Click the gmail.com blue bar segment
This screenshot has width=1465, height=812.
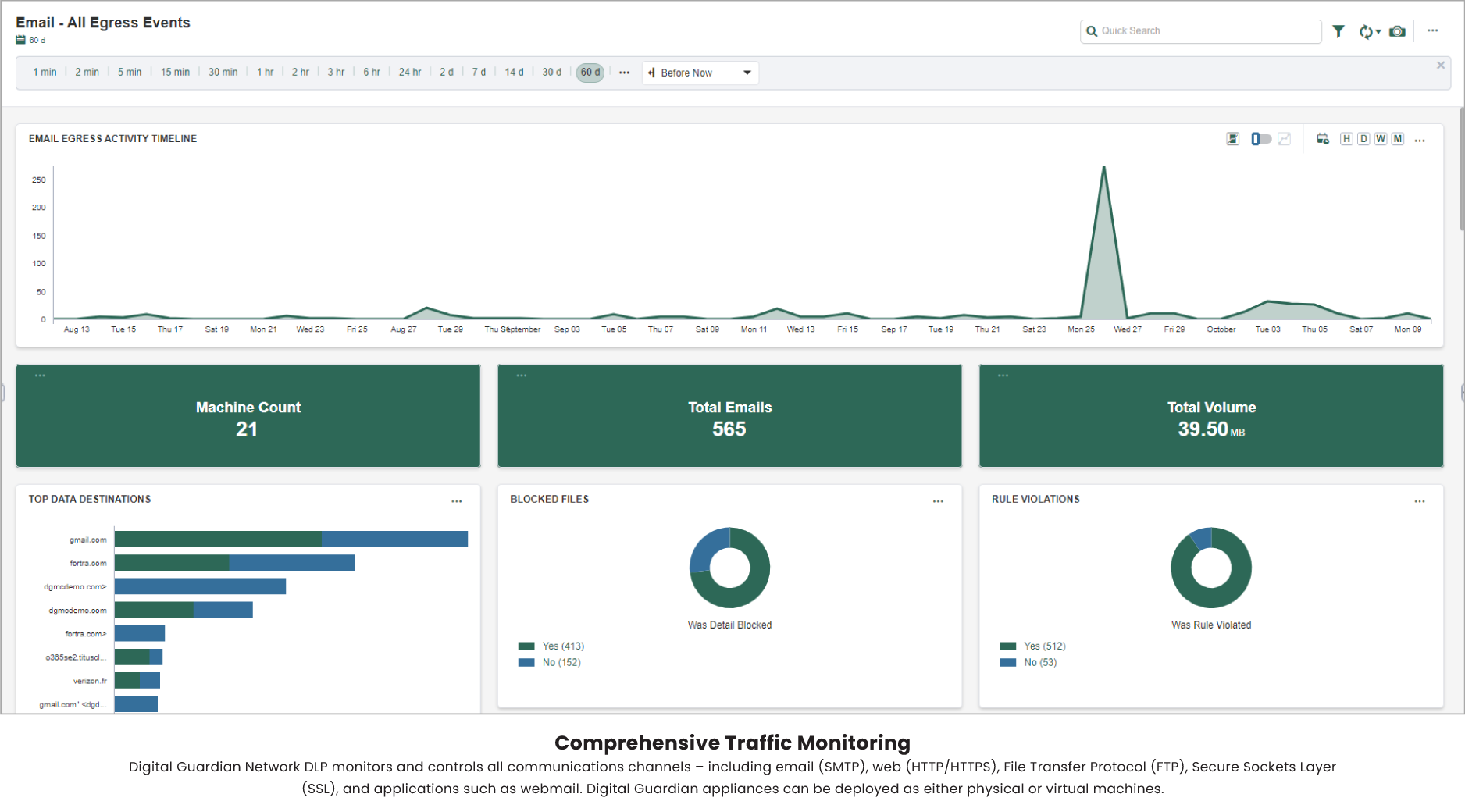pyautogui.click(x=394, y=540)
